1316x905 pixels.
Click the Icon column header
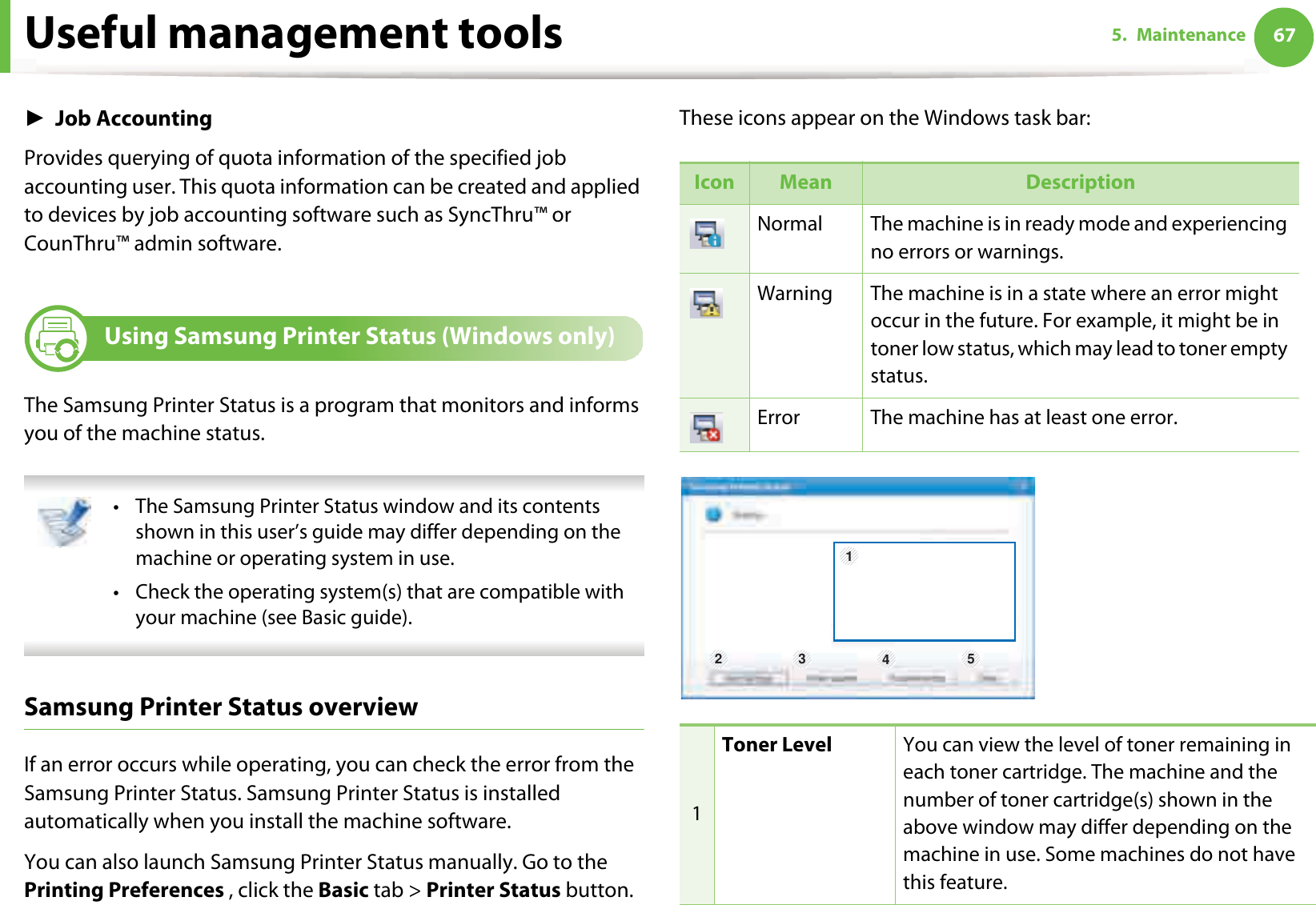coord(714,182)
